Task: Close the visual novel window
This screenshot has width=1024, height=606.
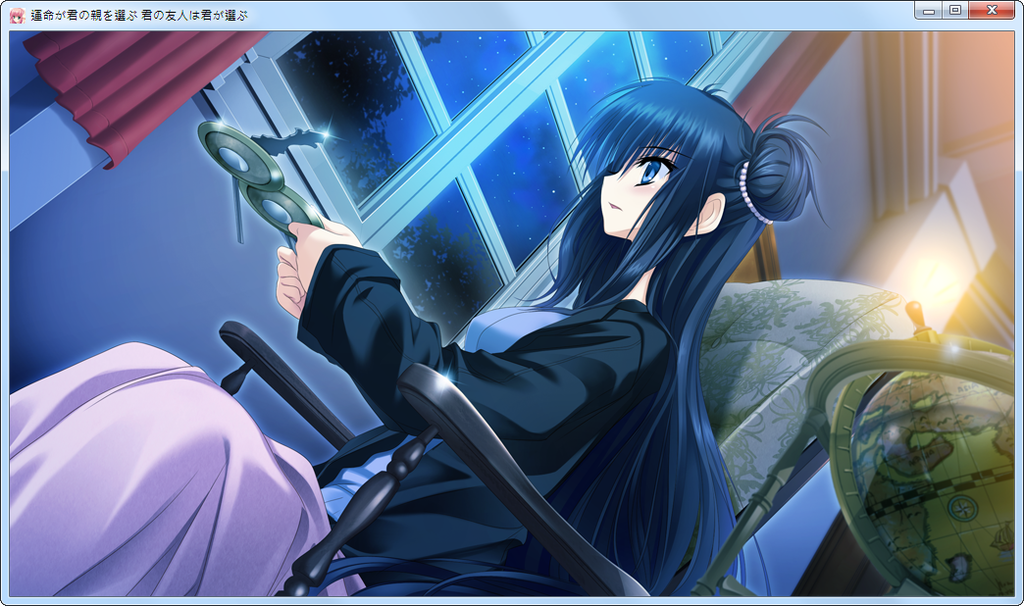Action: [991, 10]
